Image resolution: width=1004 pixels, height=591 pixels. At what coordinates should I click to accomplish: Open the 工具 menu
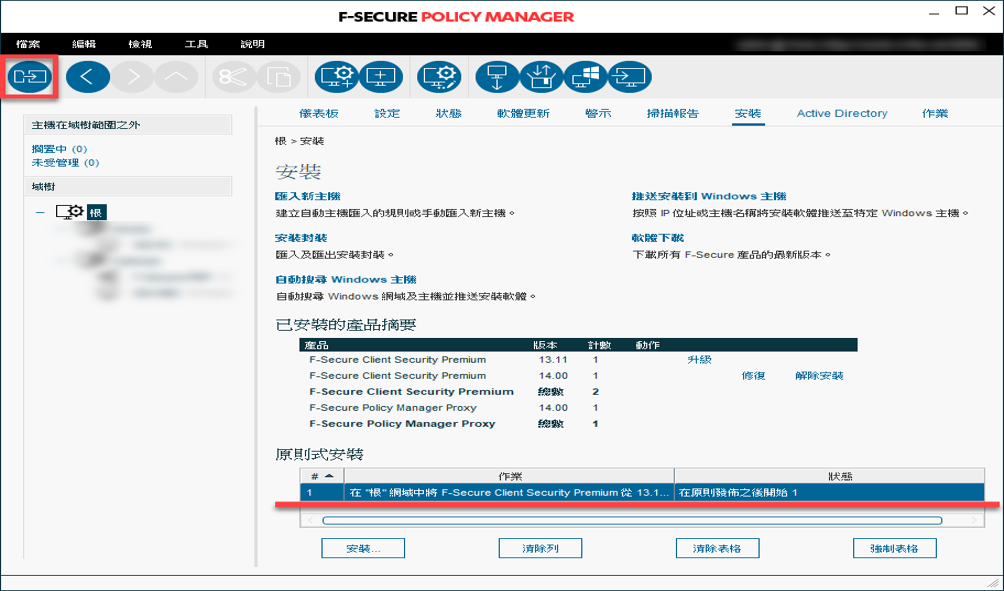click(196, 45)
